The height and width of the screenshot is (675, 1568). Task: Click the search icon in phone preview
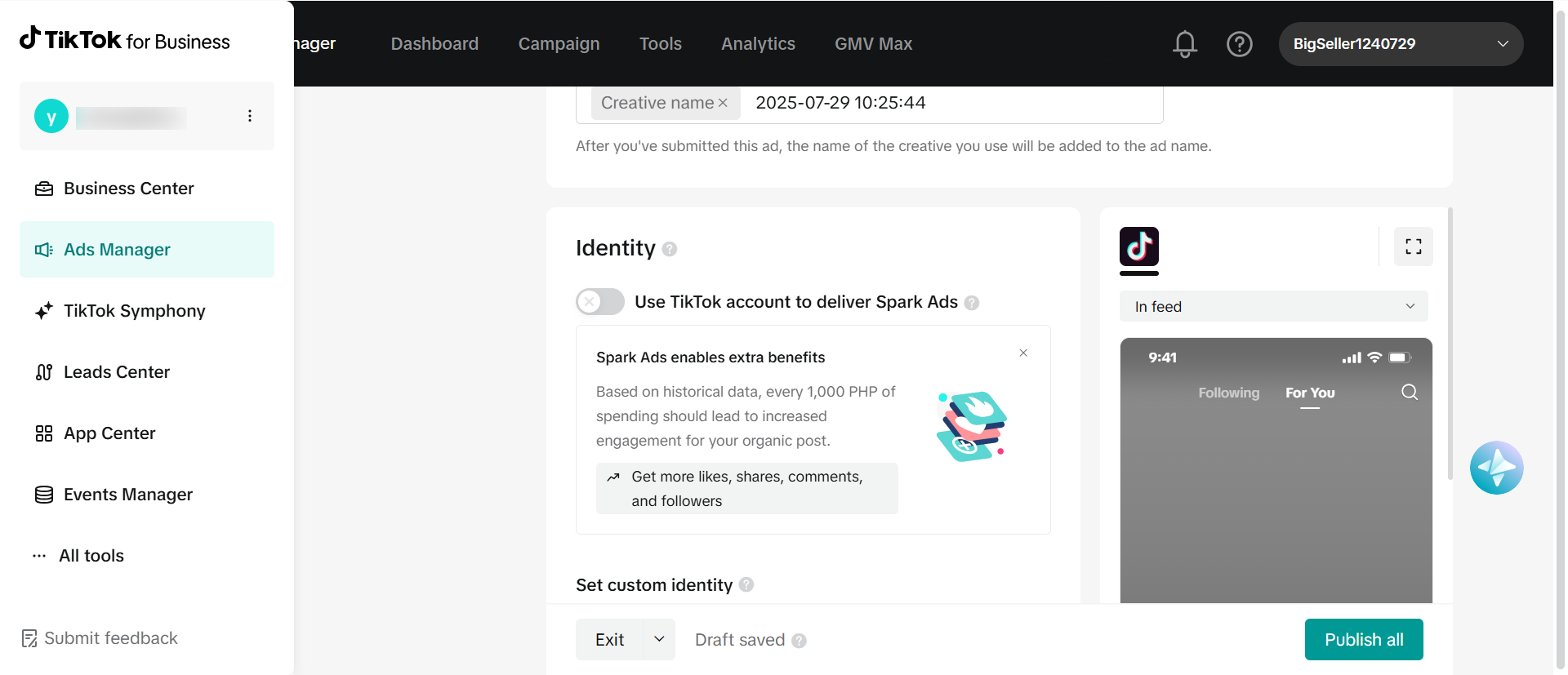pos(1410,393)
